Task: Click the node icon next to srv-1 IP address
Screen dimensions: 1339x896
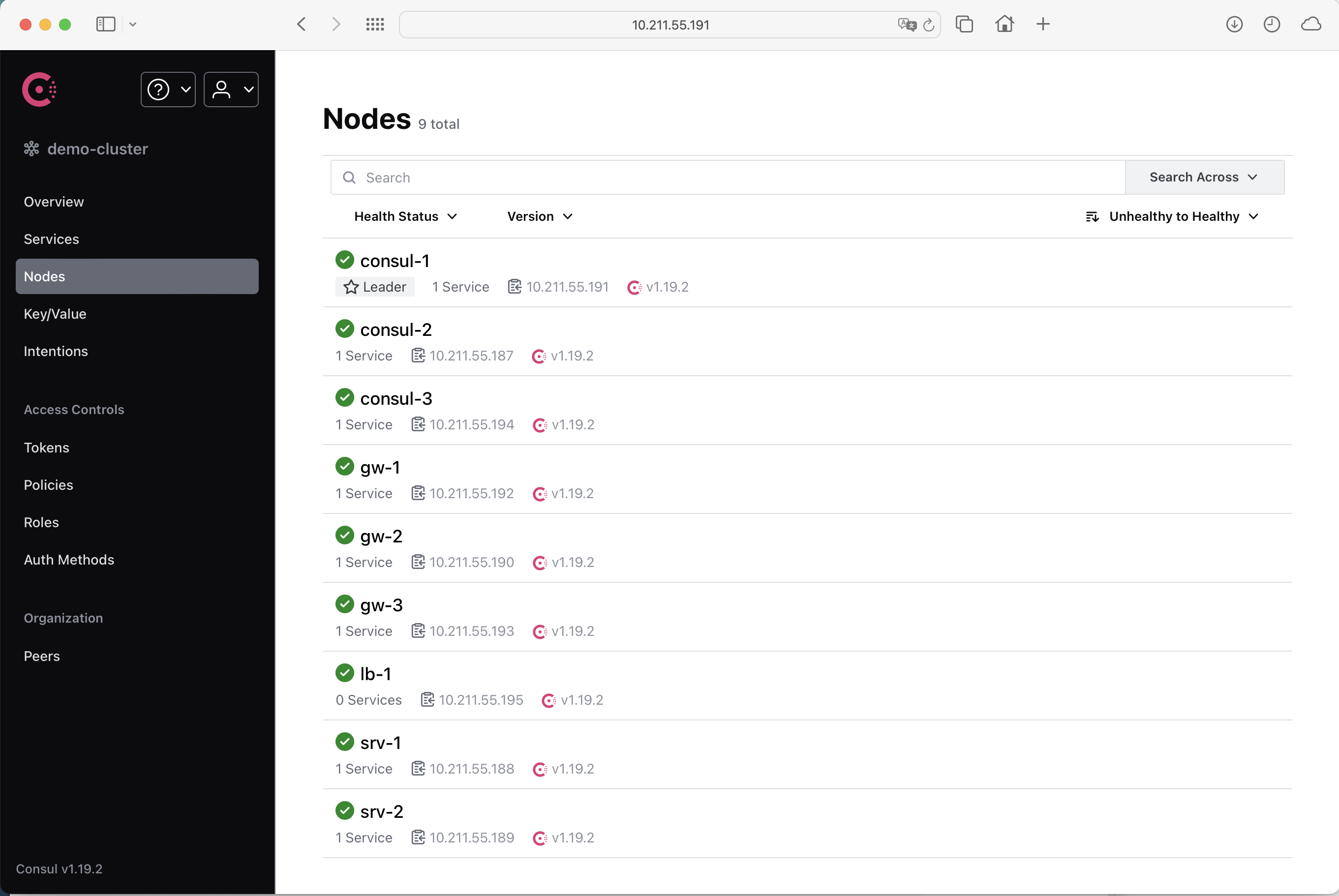Action: click(x=418, y=768)
